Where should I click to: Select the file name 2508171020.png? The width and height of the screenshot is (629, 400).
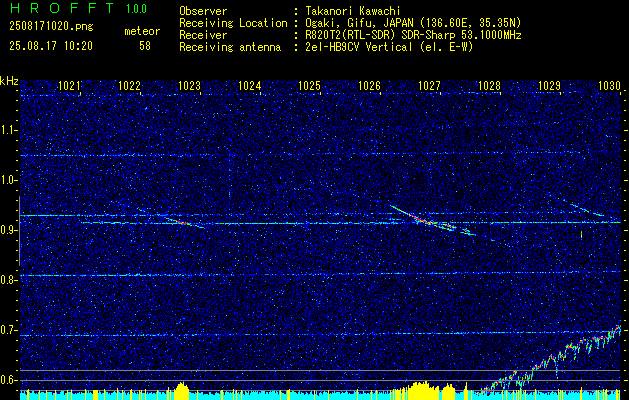(x=51, y=27)
